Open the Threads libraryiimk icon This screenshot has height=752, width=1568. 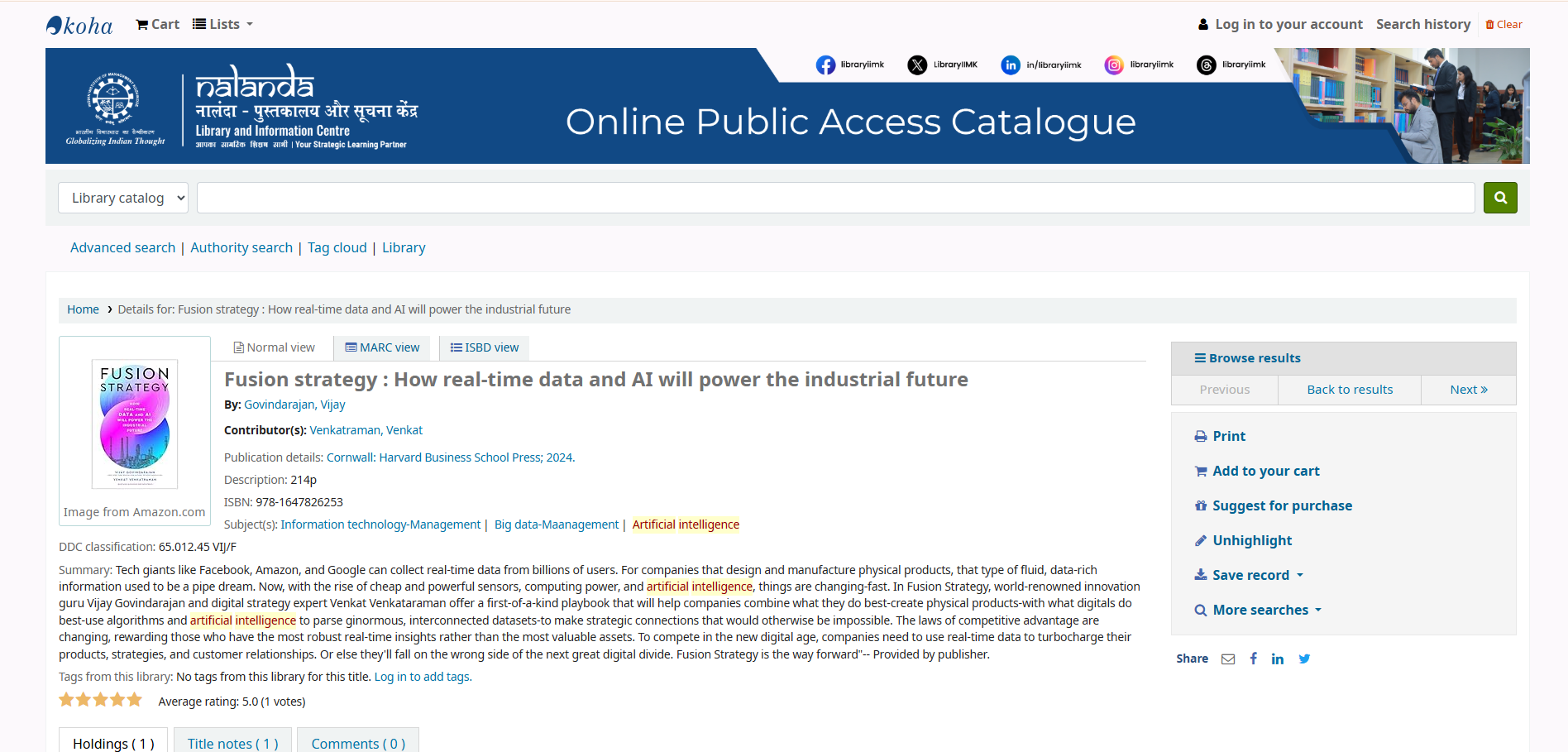1207,65
